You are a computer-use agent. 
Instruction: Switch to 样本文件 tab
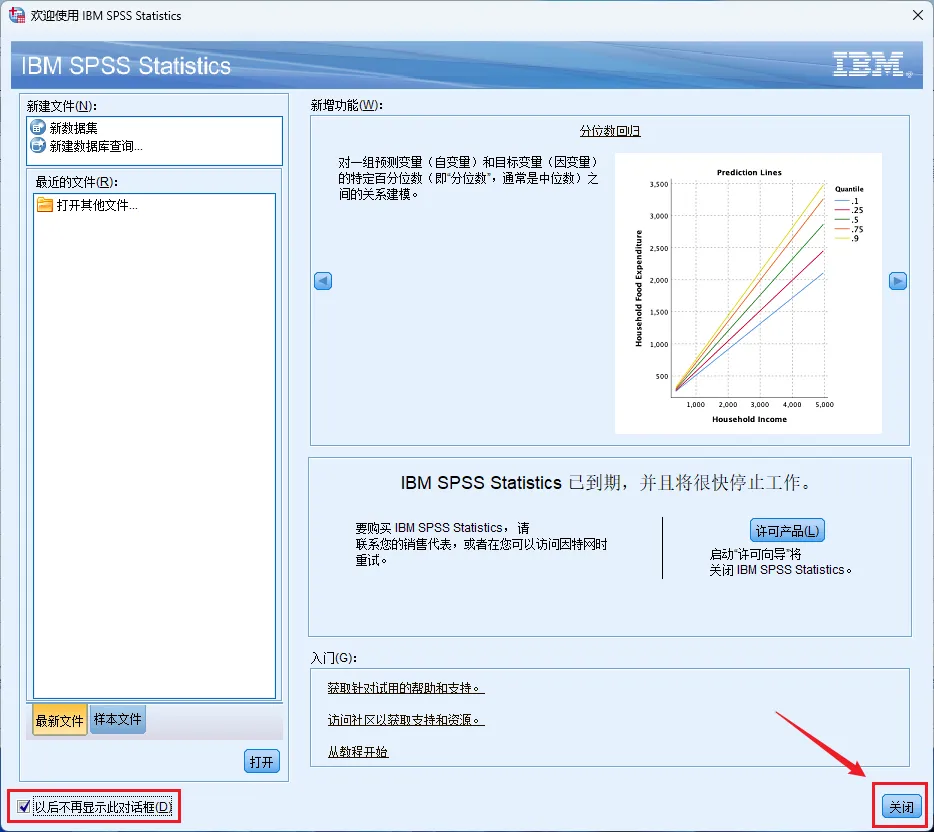(x=117, y=719)
